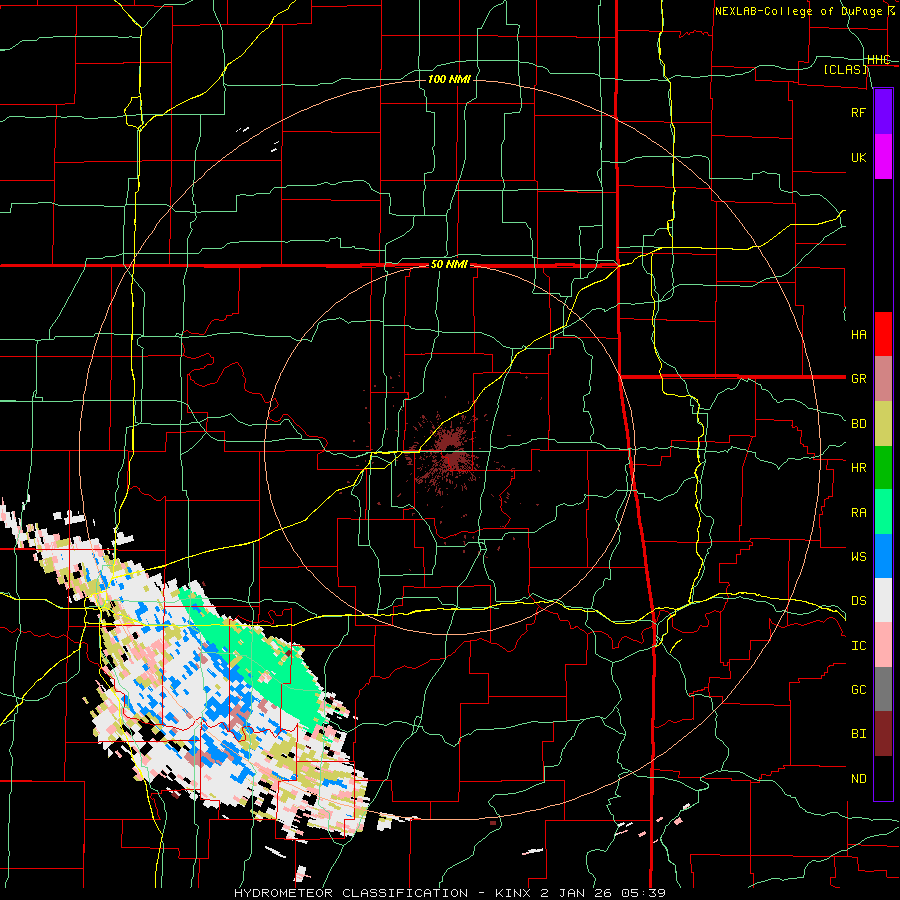Click the WS blue legend swatch
Screen dimensions: 900x900
click(883, 556)
